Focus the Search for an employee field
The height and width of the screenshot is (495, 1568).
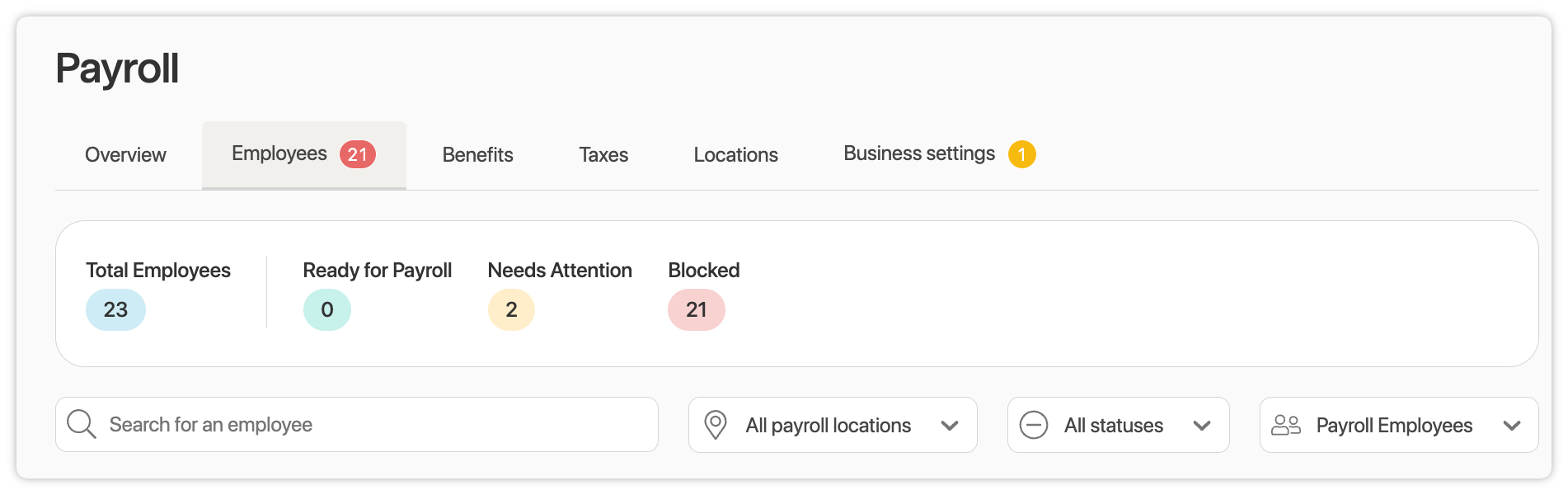pyautogui.click(x=371, y=425)
